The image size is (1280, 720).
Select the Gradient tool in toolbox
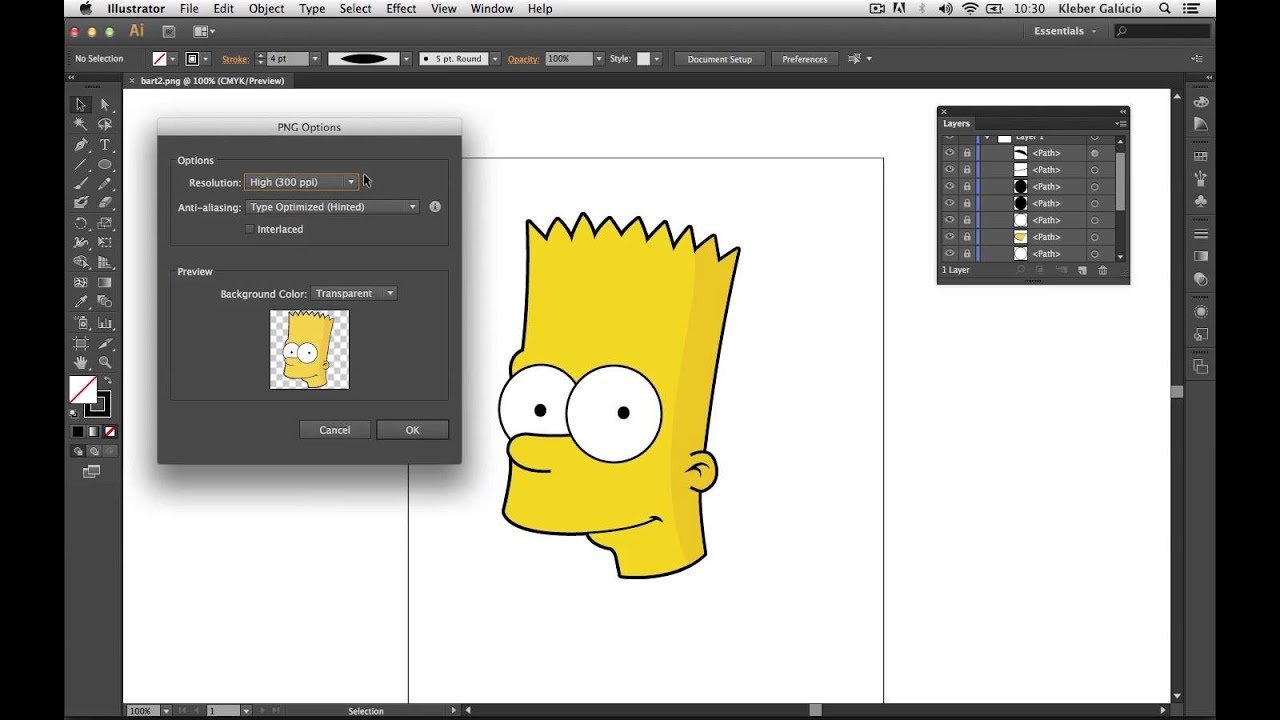[105, 282]
